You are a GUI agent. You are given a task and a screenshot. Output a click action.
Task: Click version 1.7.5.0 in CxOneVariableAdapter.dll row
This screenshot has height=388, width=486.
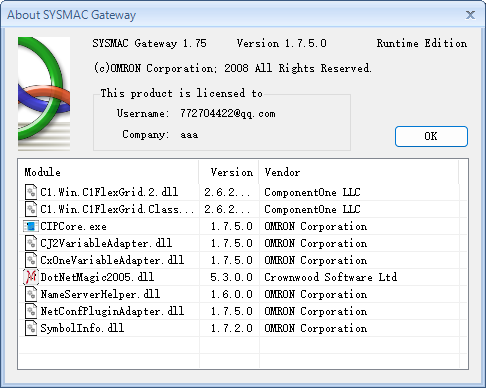(x=231, y=260)
